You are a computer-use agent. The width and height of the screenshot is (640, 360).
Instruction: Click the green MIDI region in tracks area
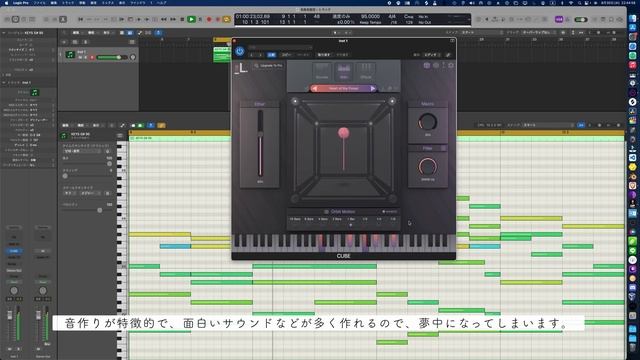(222, 55)
